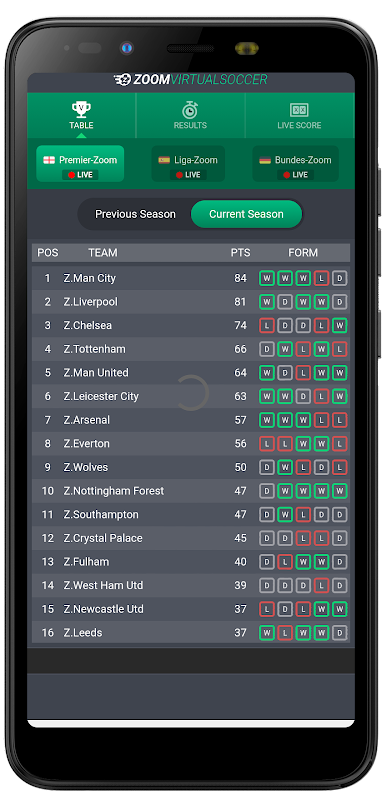Select the Premier-Zoom league
This screenshot has height=800, width=382.
pyautogui.click(x=80, y=164)
